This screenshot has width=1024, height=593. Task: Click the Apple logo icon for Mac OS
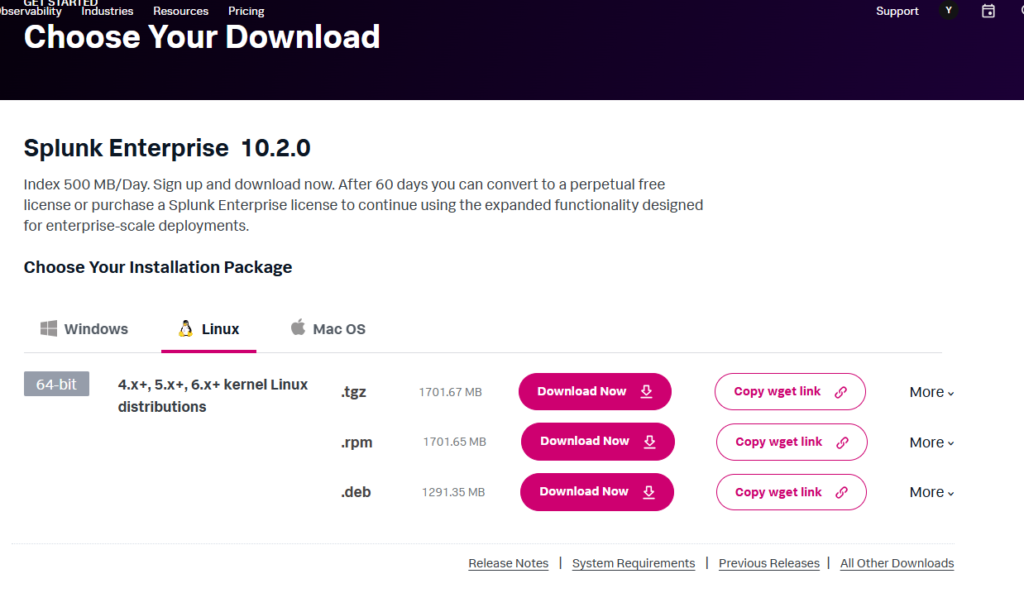pyautogui.click(x=297, y=328)
